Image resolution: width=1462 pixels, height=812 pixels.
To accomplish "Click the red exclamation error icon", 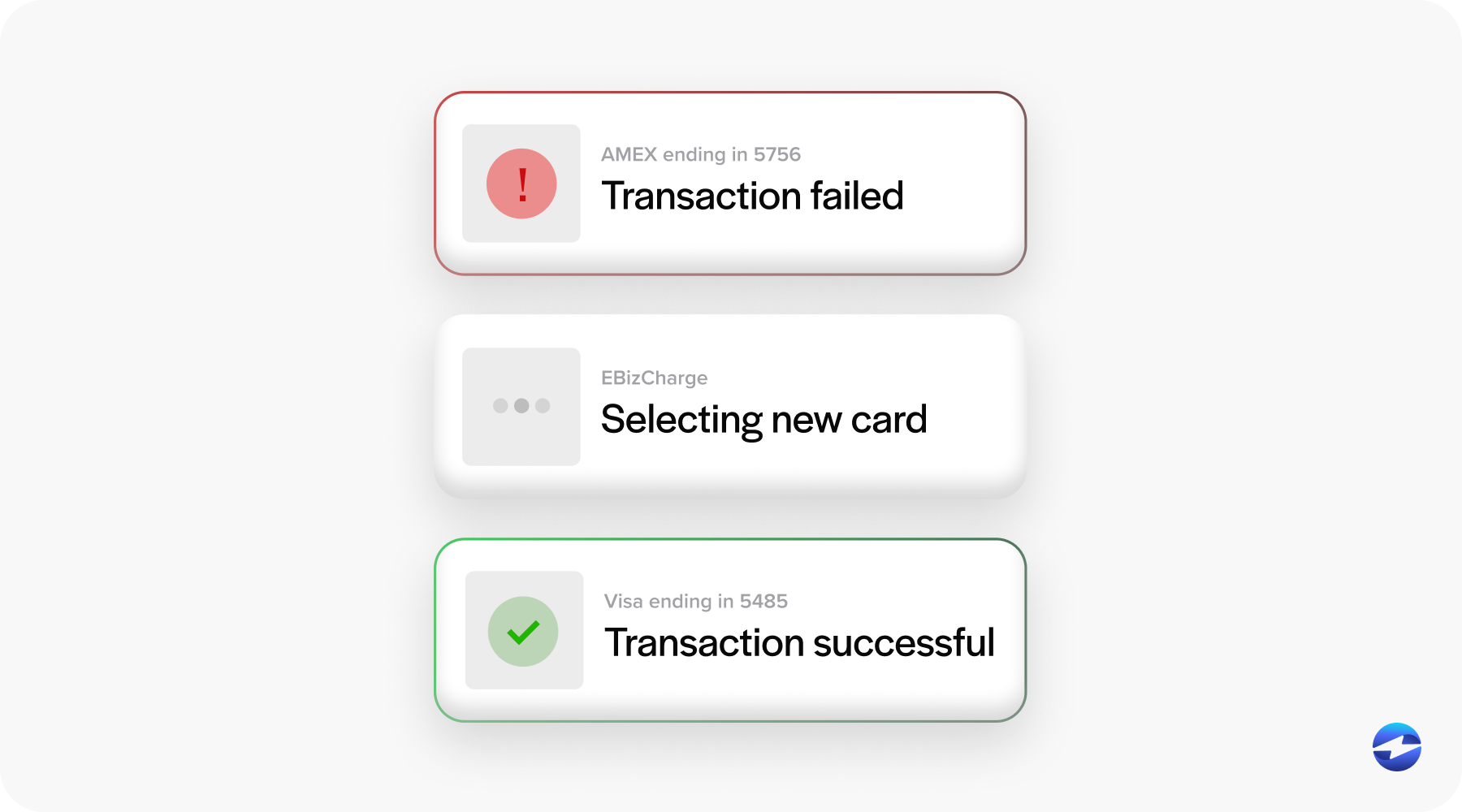I will 521,184.
